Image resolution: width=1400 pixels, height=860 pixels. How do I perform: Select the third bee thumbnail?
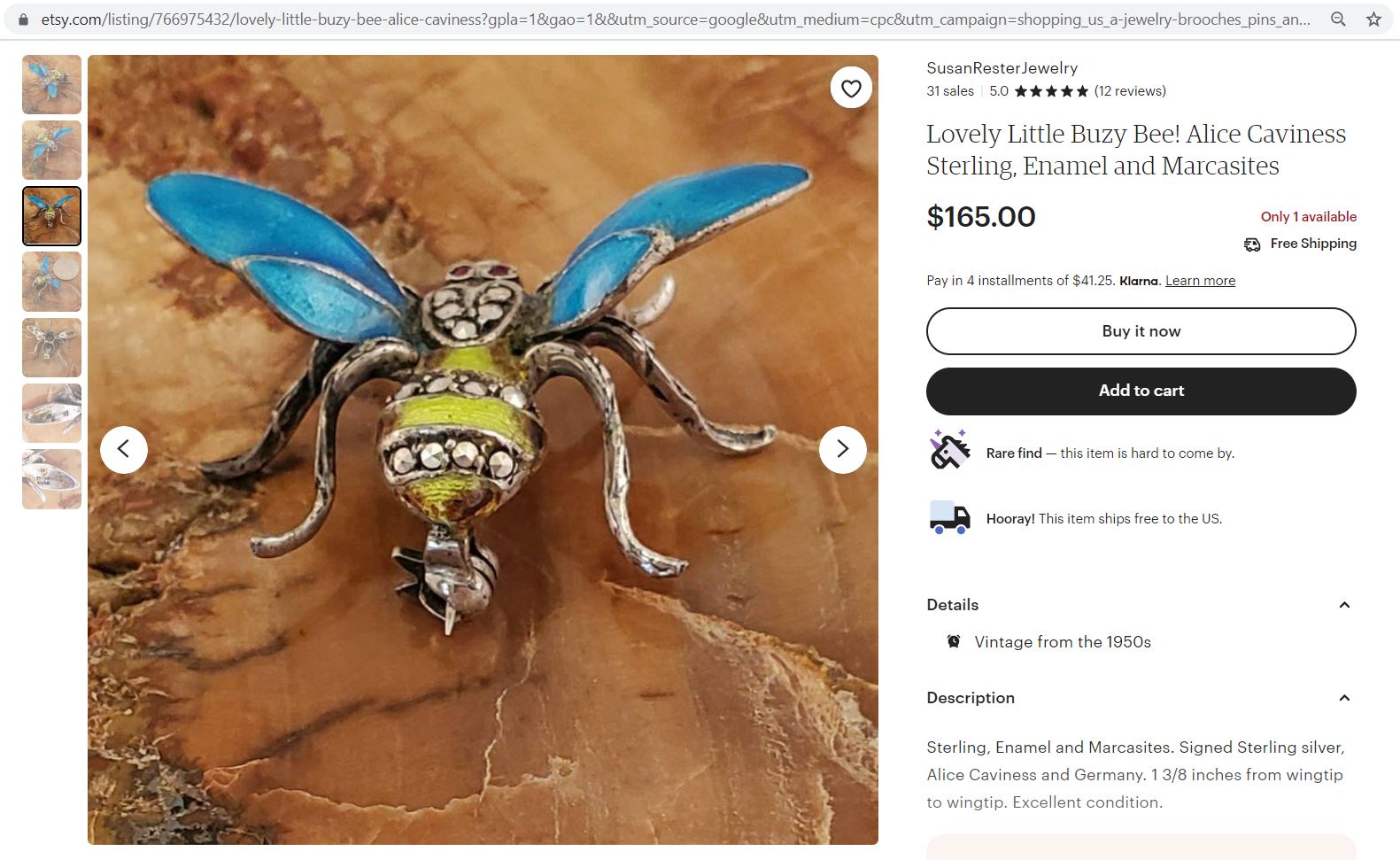(x=50, y=215)
